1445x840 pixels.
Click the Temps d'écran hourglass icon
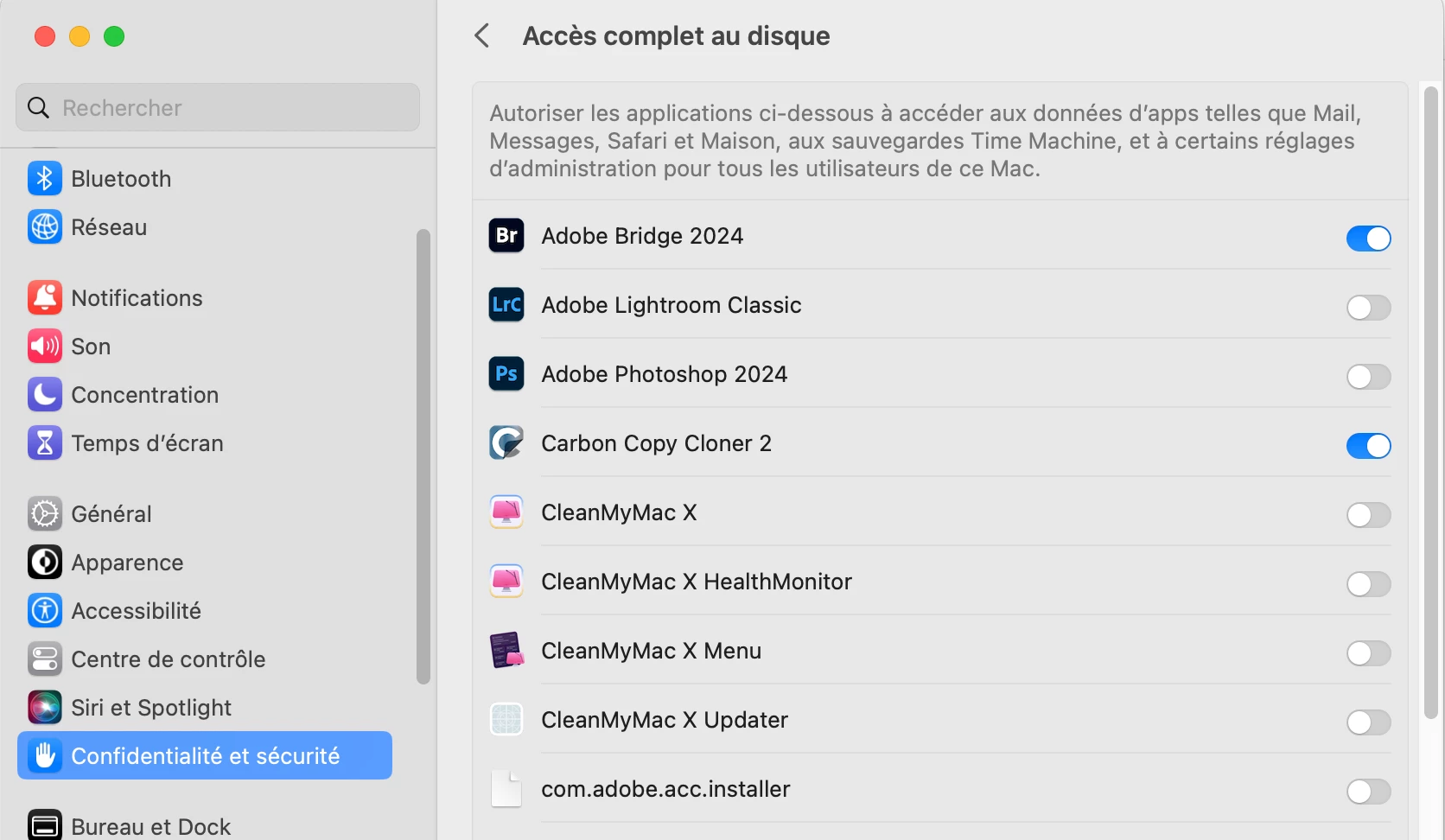[x=45, y=443]
